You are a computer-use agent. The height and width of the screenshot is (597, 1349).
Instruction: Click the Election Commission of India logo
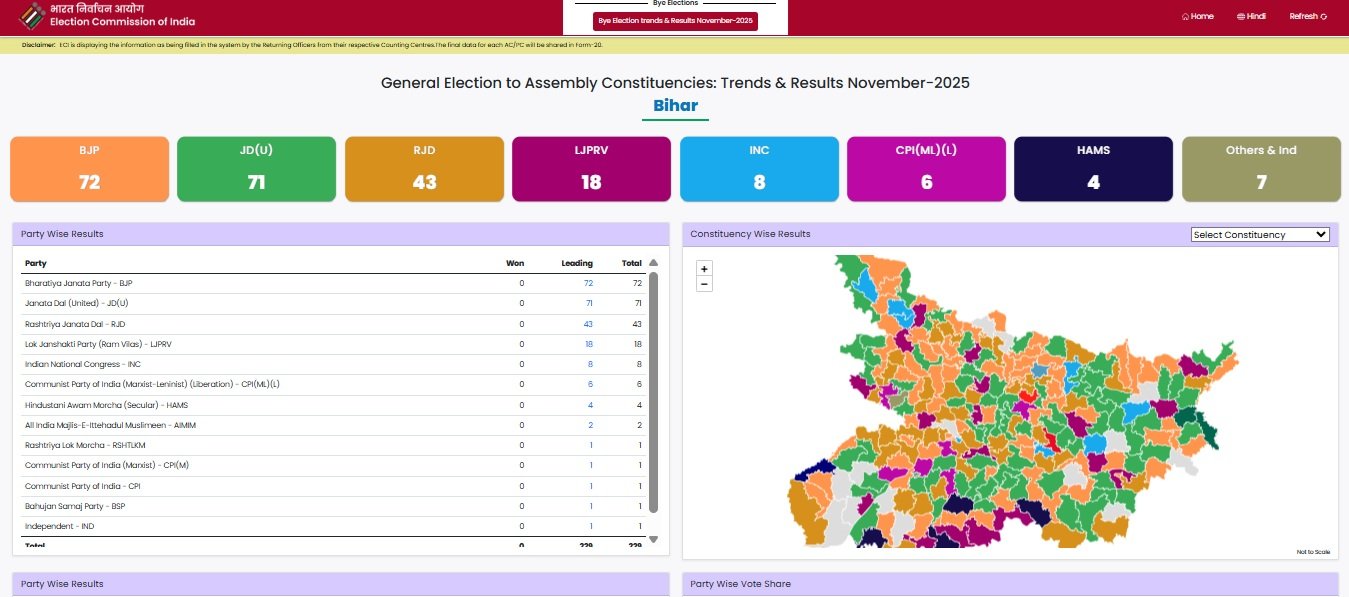tap(33, 16)
